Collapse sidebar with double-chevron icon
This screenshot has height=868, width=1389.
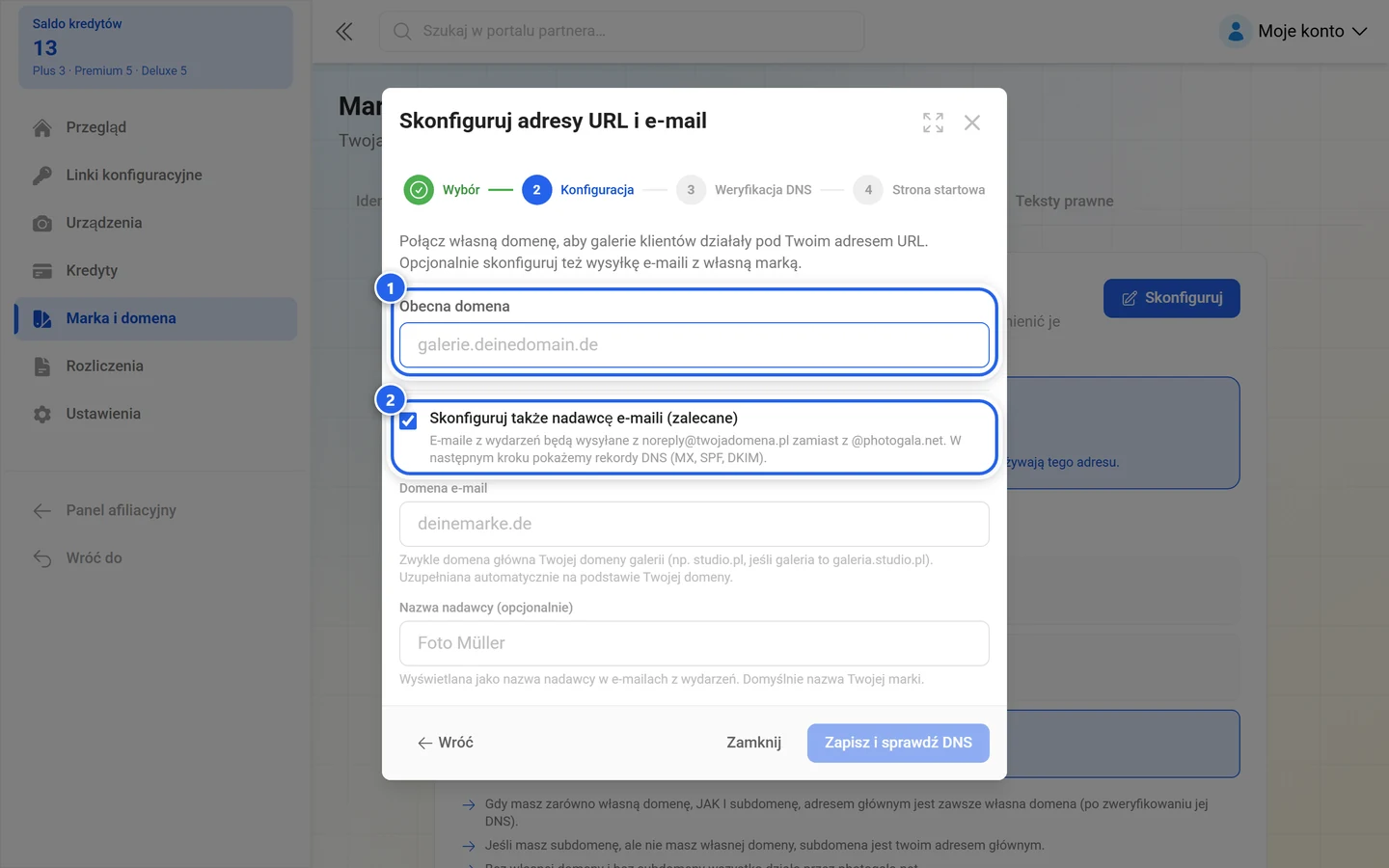[344, 32]
